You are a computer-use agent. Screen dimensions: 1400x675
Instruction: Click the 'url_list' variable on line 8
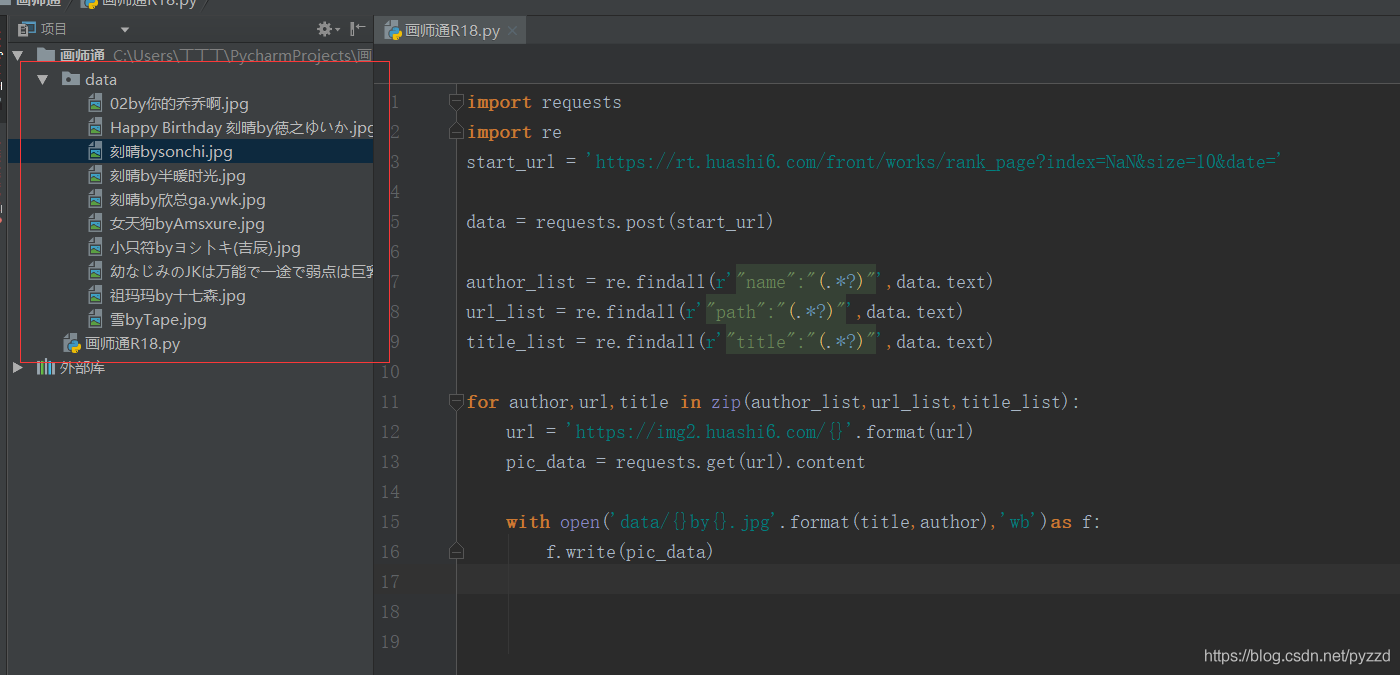coord(505,312)
